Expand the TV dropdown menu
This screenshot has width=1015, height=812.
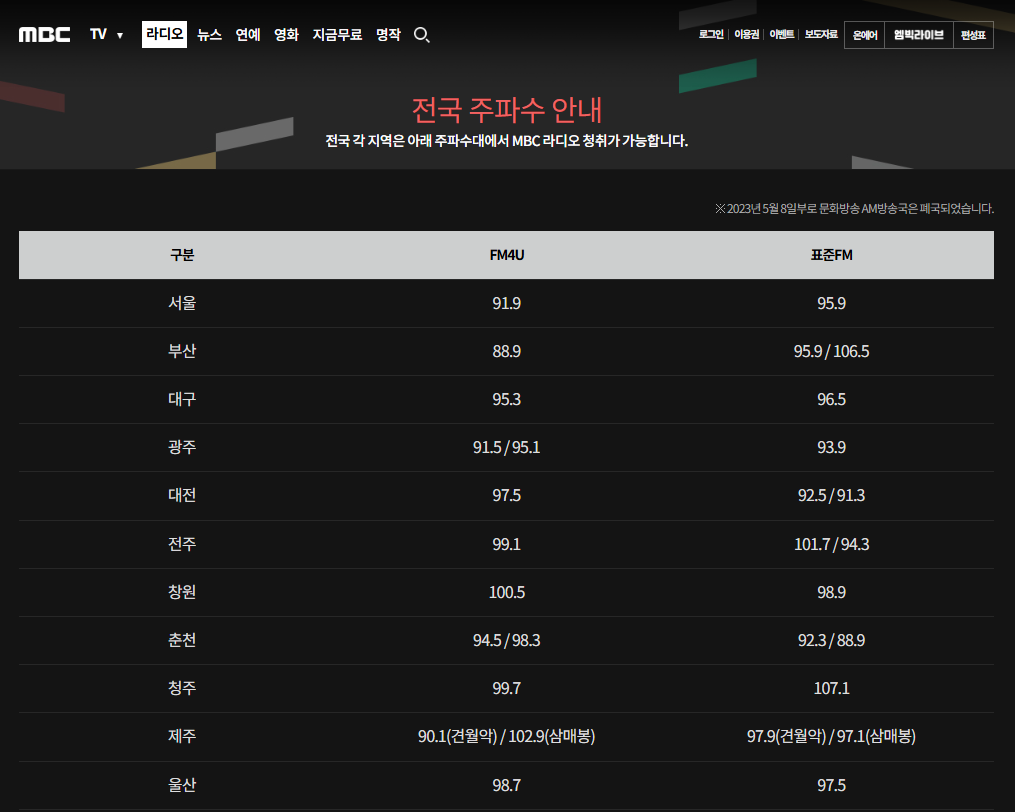coord(106,35)
